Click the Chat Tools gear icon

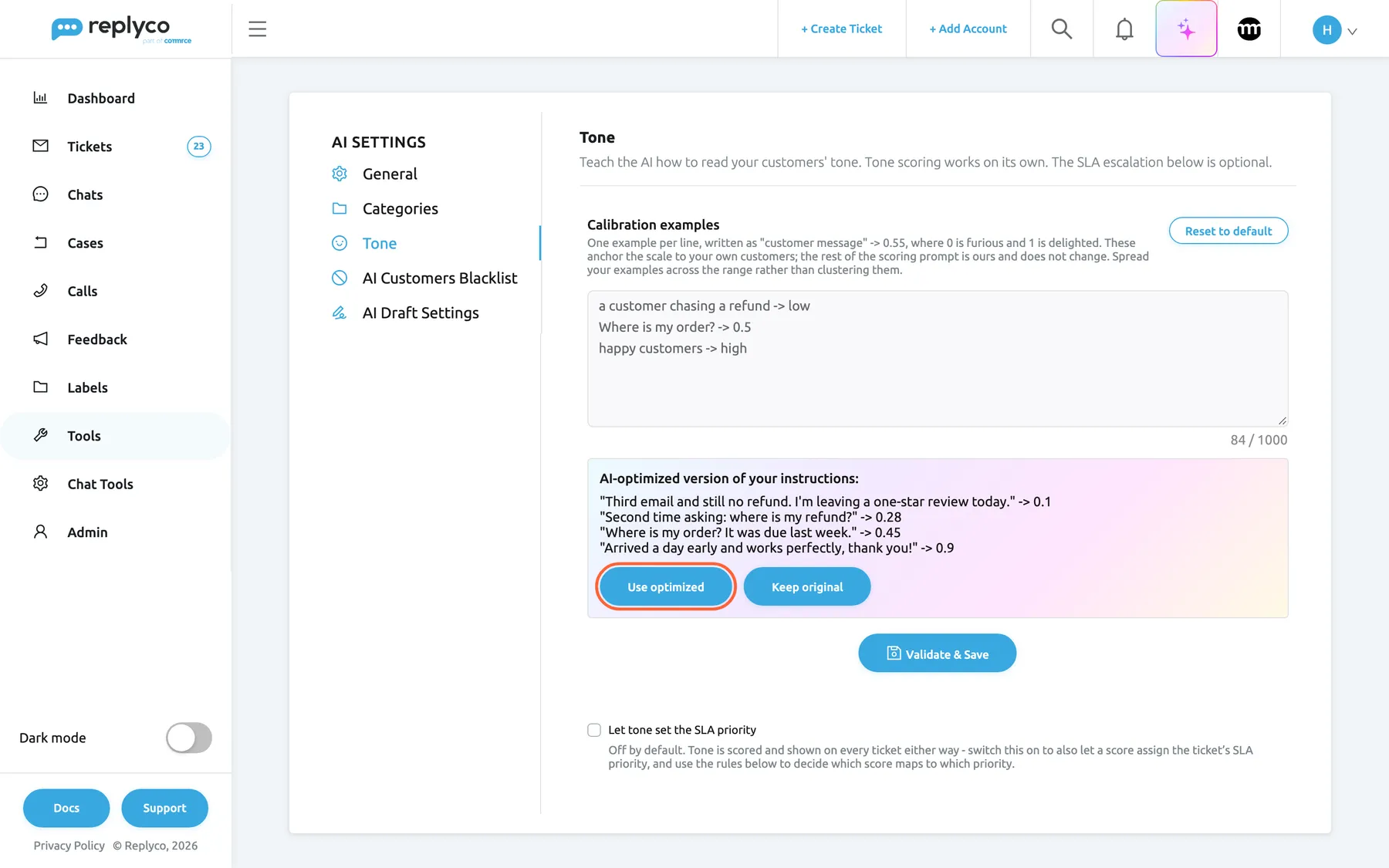[40, 483]
